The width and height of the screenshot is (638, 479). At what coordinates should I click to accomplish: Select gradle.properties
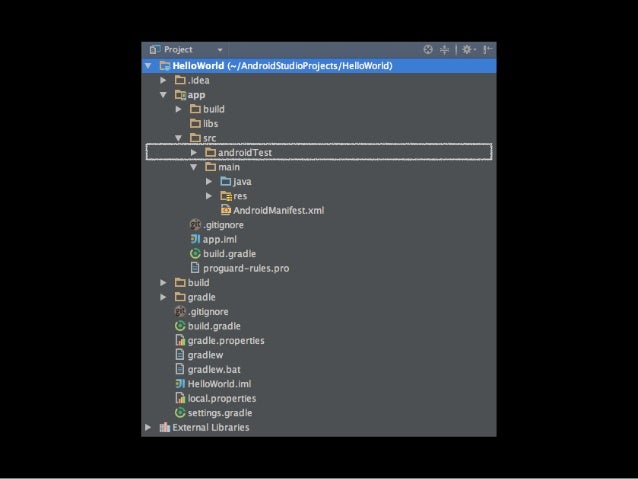coord(226,341)
